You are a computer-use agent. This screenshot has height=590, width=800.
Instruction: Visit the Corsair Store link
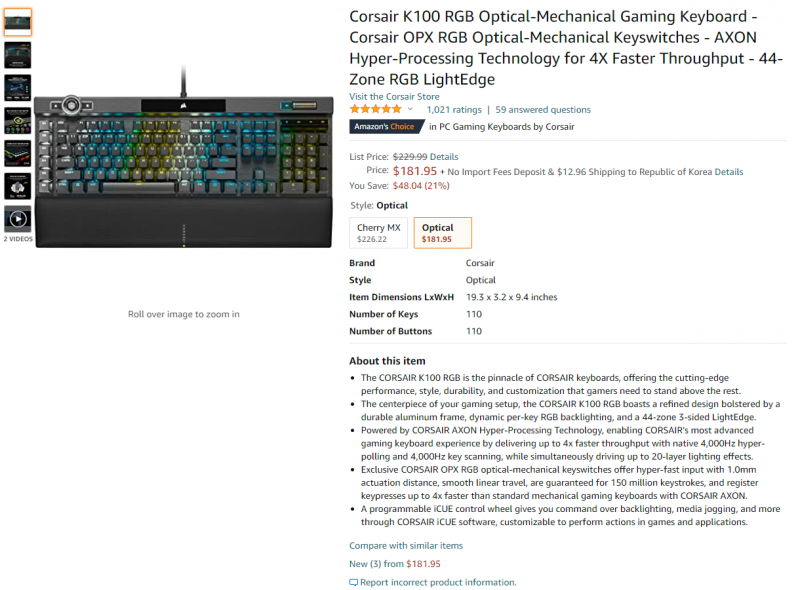pos(394,96)
